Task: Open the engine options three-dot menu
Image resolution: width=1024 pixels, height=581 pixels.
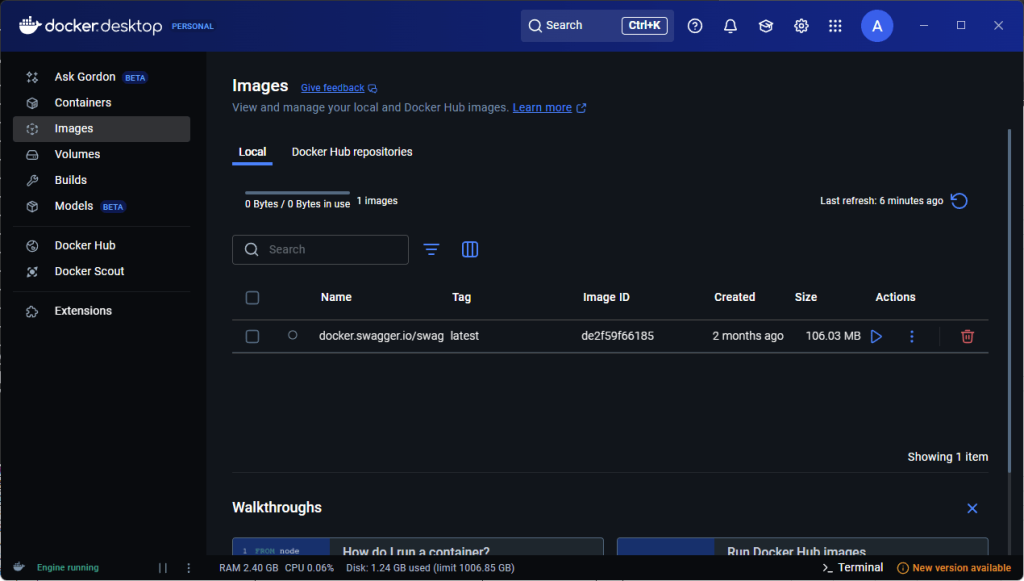Action: pos(189,568)
